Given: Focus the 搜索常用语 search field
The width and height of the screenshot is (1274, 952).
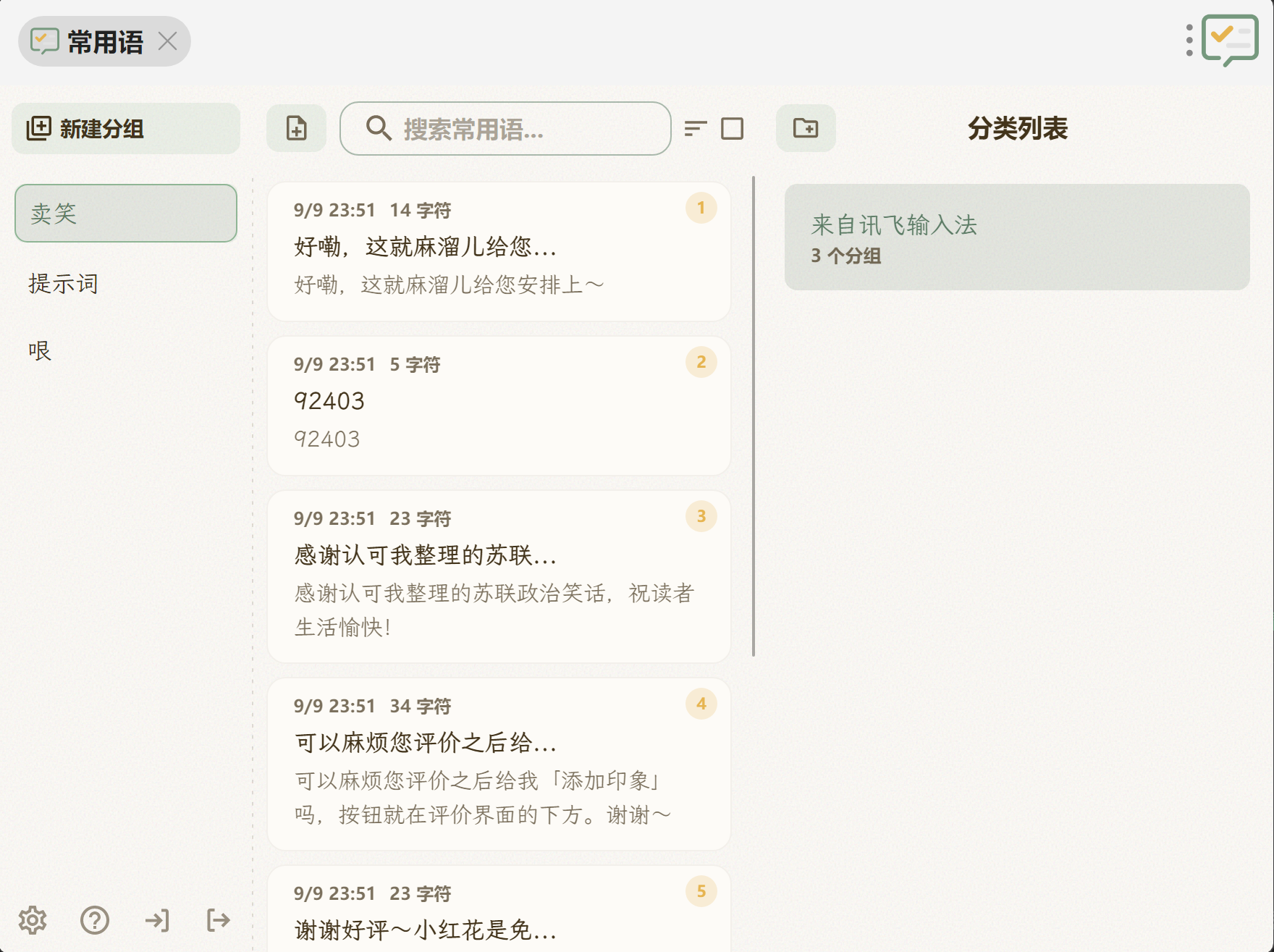Looking at the screenshot, I should point(505,128).
